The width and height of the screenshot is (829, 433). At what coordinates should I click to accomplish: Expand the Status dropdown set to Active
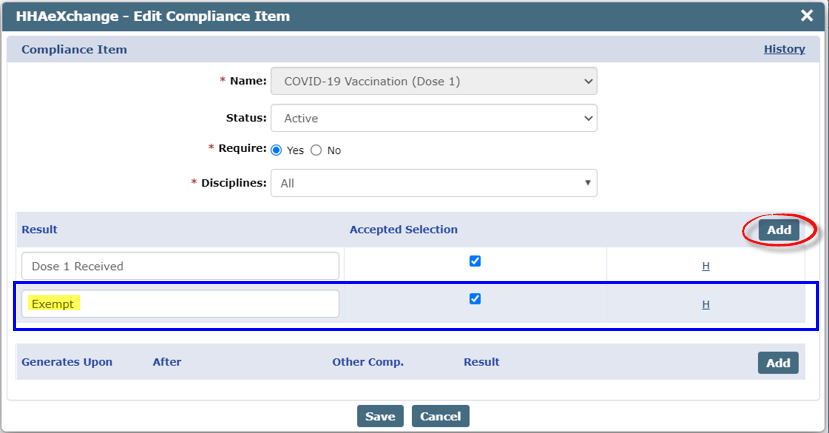433,118
